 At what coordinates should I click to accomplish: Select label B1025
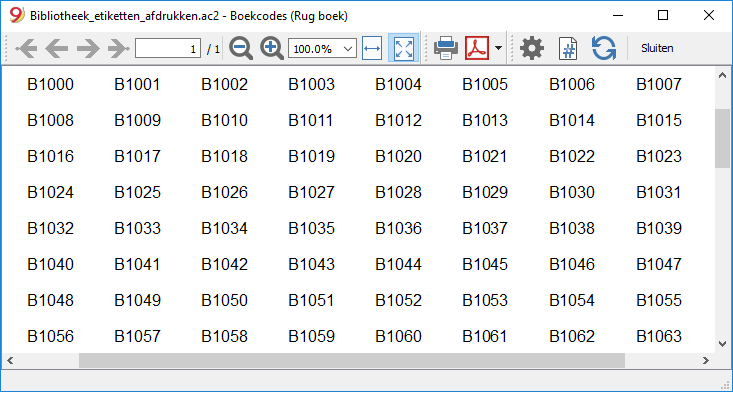point(137,193)
